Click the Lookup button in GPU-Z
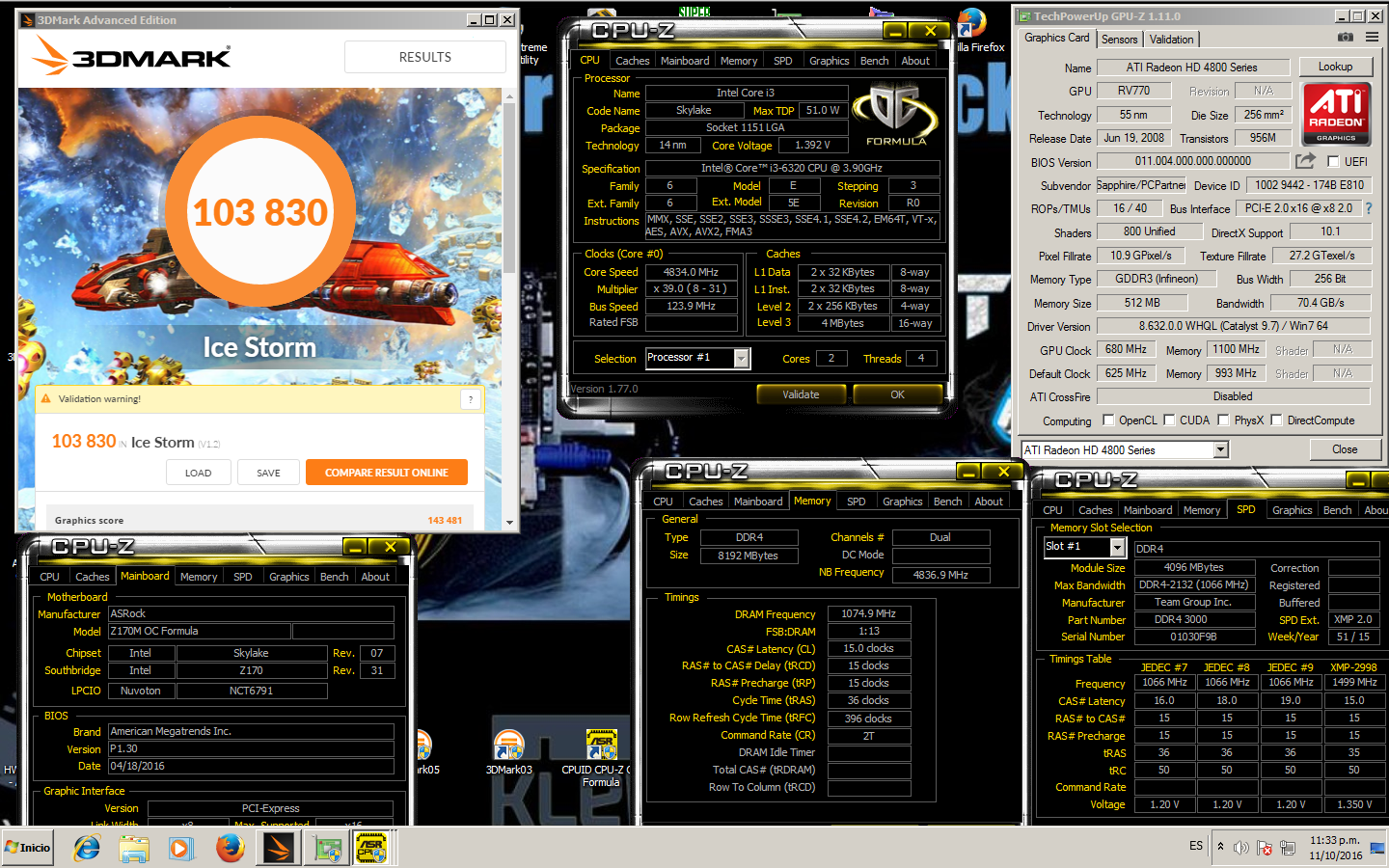 click(x=1335, y=67)
